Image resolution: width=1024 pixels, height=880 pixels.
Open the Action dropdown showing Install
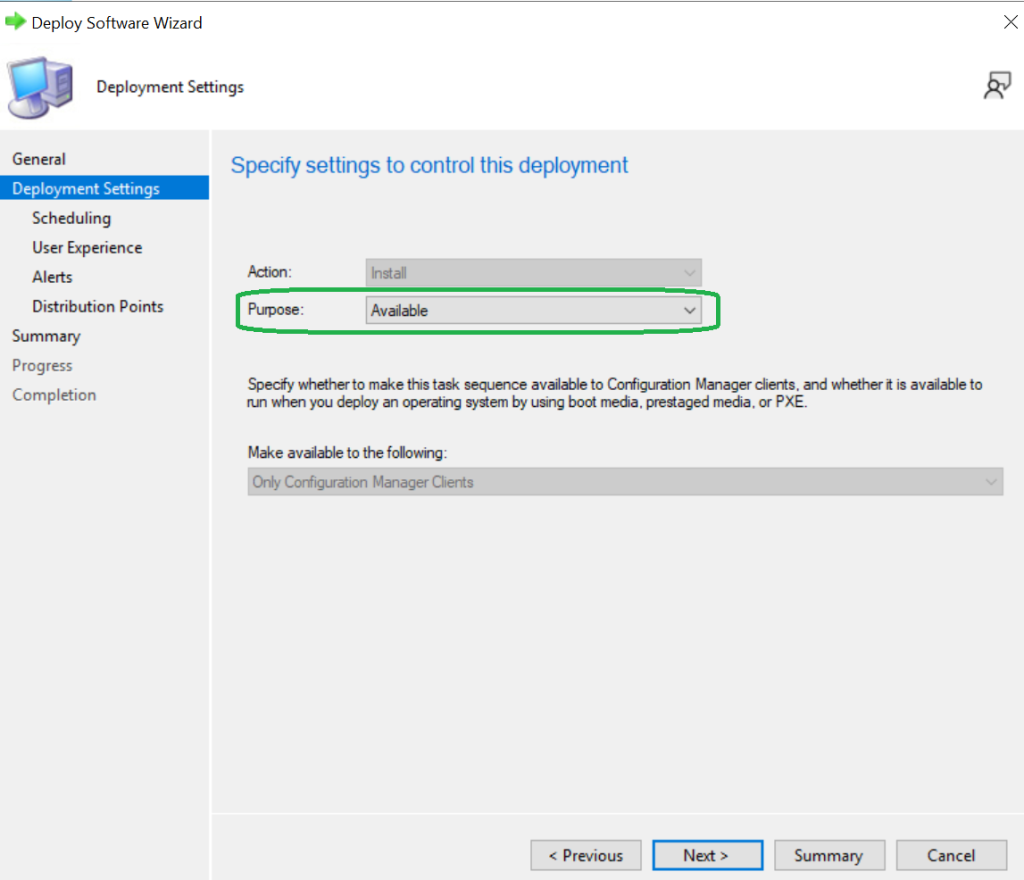click(x=534, y=273)
